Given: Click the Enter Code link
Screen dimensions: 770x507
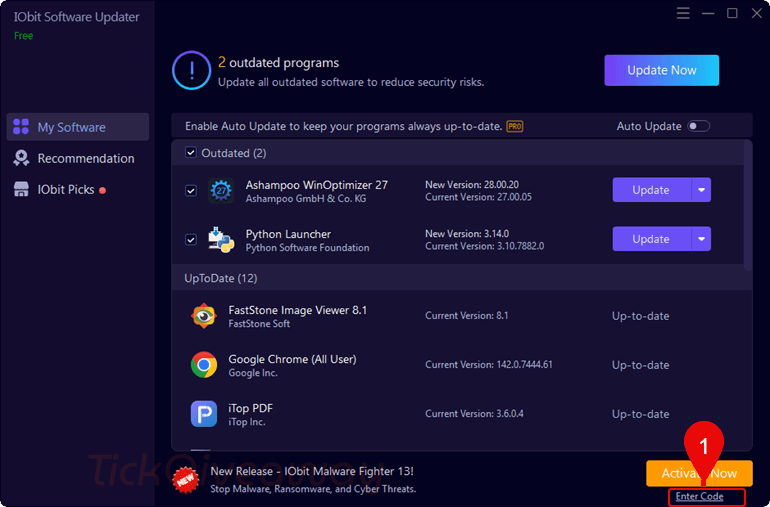Looking at the screenshot, I should (699, 496).
